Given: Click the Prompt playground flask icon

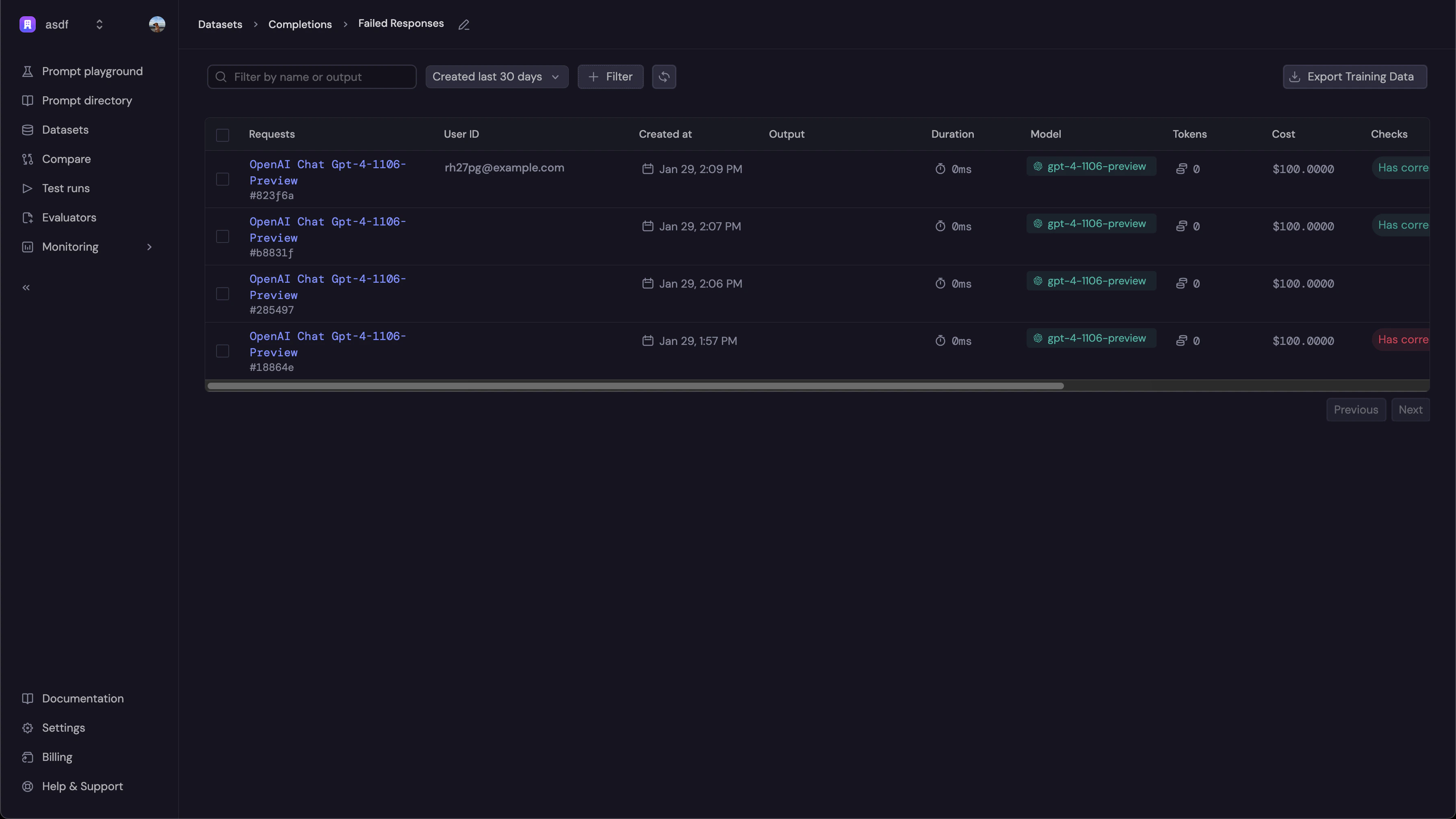Looking at the screenshot, I should (27, 71).
